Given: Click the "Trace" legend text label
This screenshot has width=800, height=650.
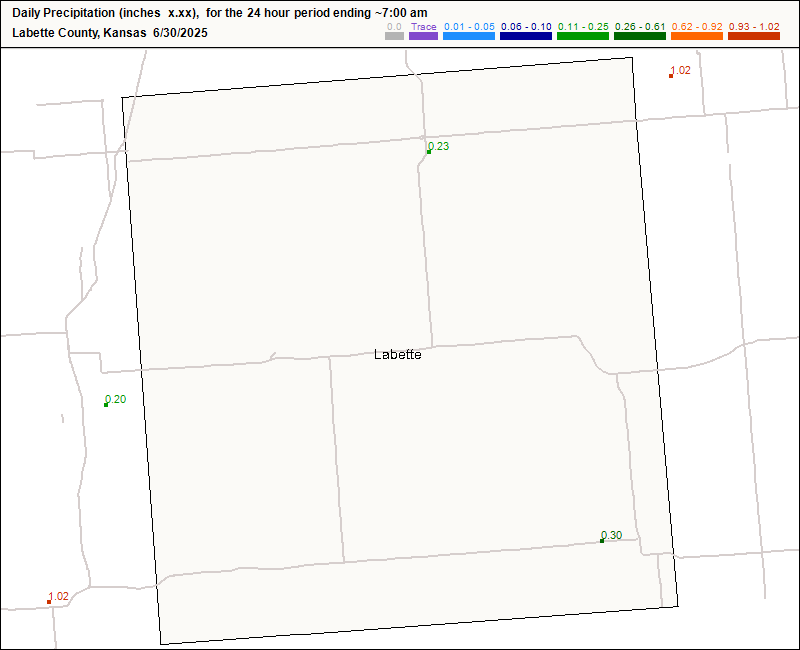Looking at the screenshot, I should pos(424,26).
